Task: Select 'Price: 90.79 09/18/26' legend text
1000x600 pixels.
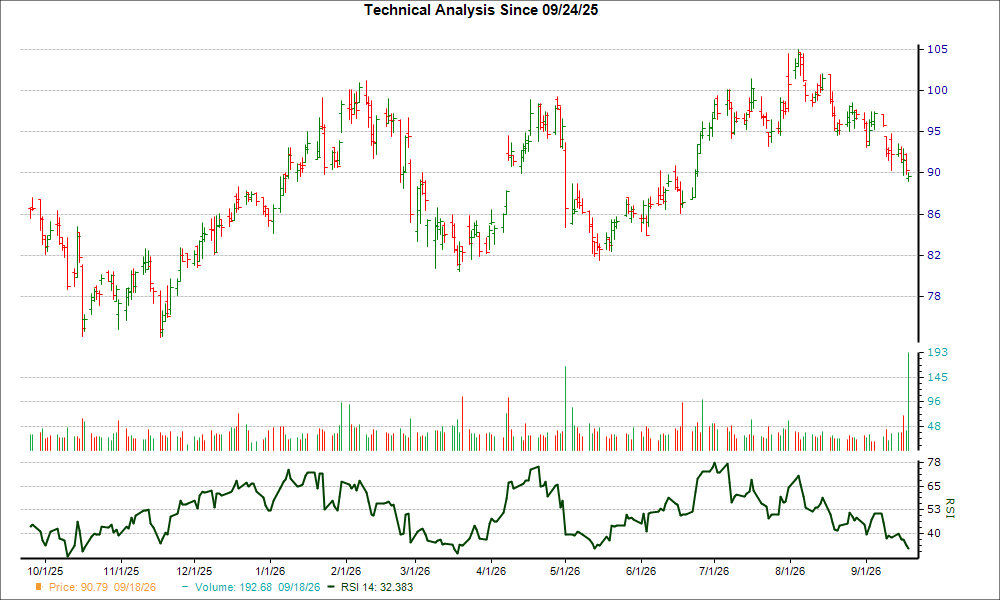Action: (x=102, y=587)
